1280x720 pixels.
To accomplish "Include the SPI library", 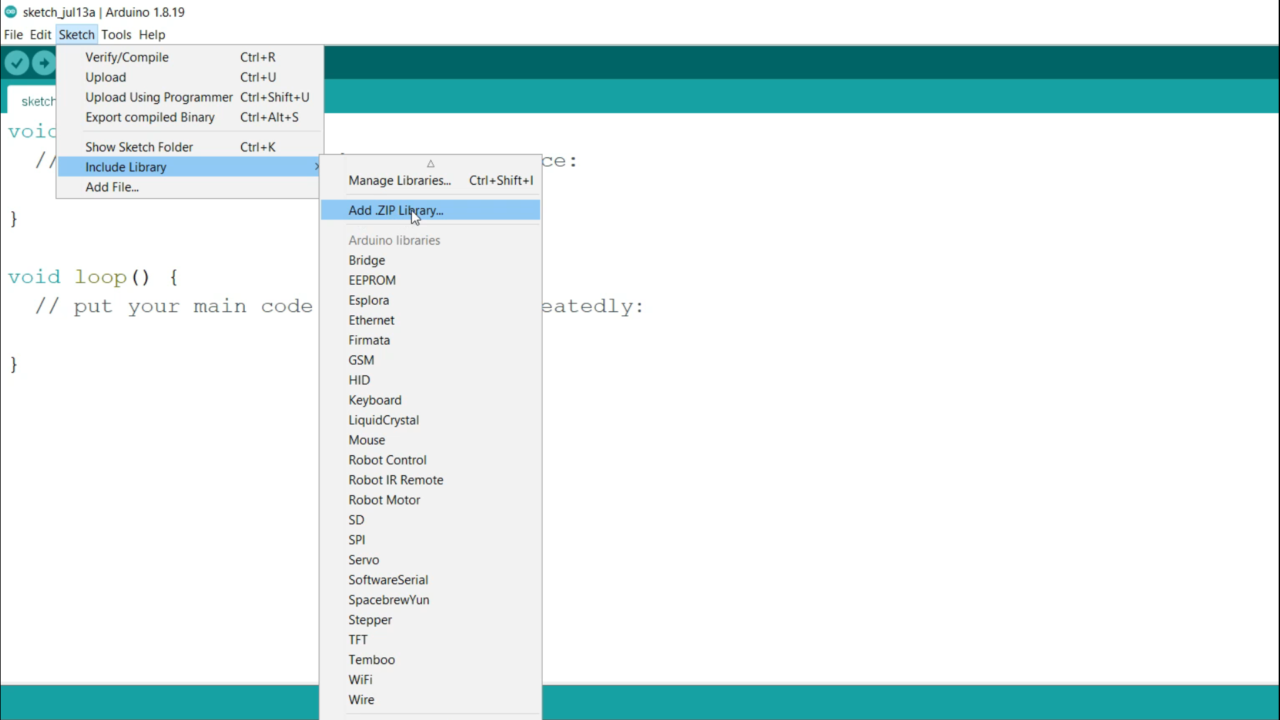I will (430, 540).
